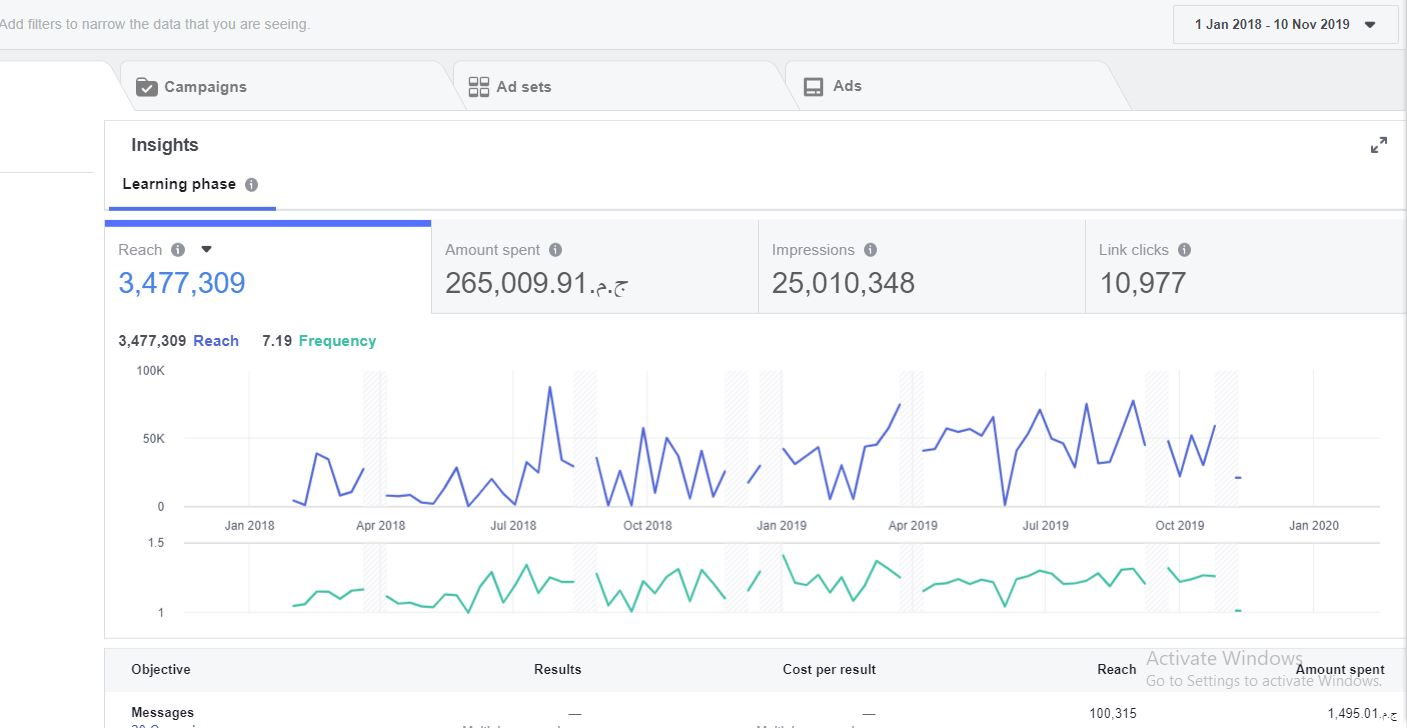Image resolution: width=1407 pixels, height=728 pixels.
Task: Click the Amount spent column header
Action: (1340, 669)
